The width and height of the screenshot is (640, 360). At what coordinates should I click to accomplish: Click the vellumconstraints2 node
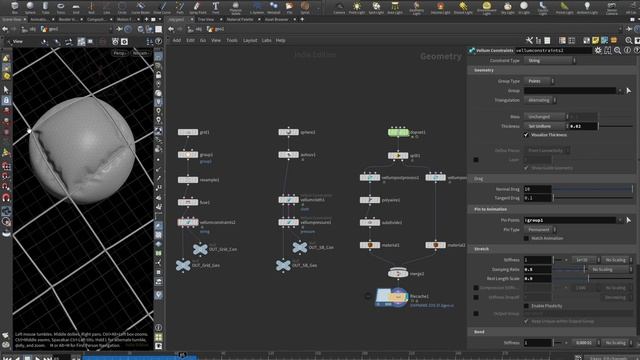pyautogui.click(x=188, y=222)
